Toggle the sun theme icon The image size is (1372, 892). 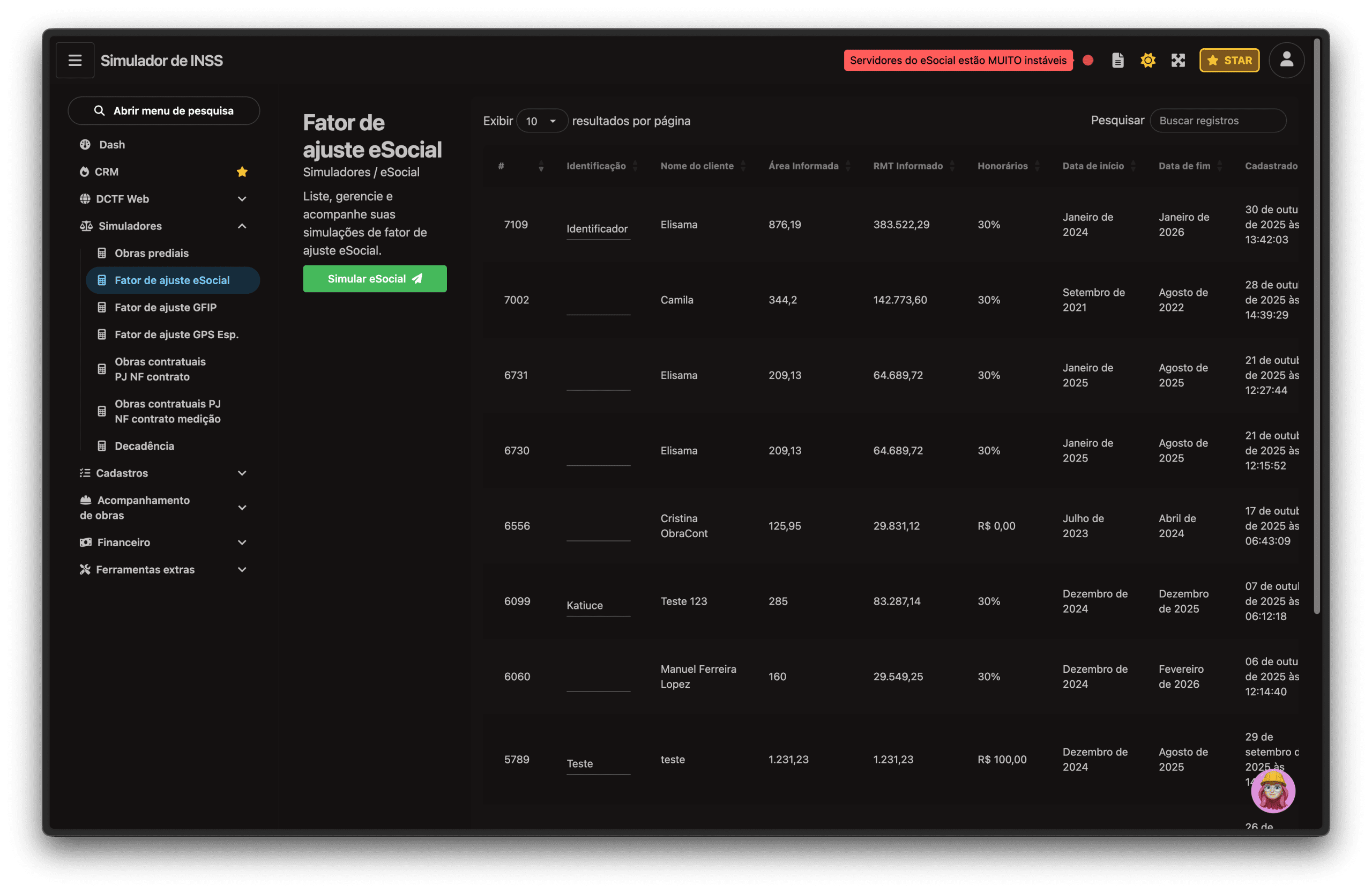[1147, 60]
